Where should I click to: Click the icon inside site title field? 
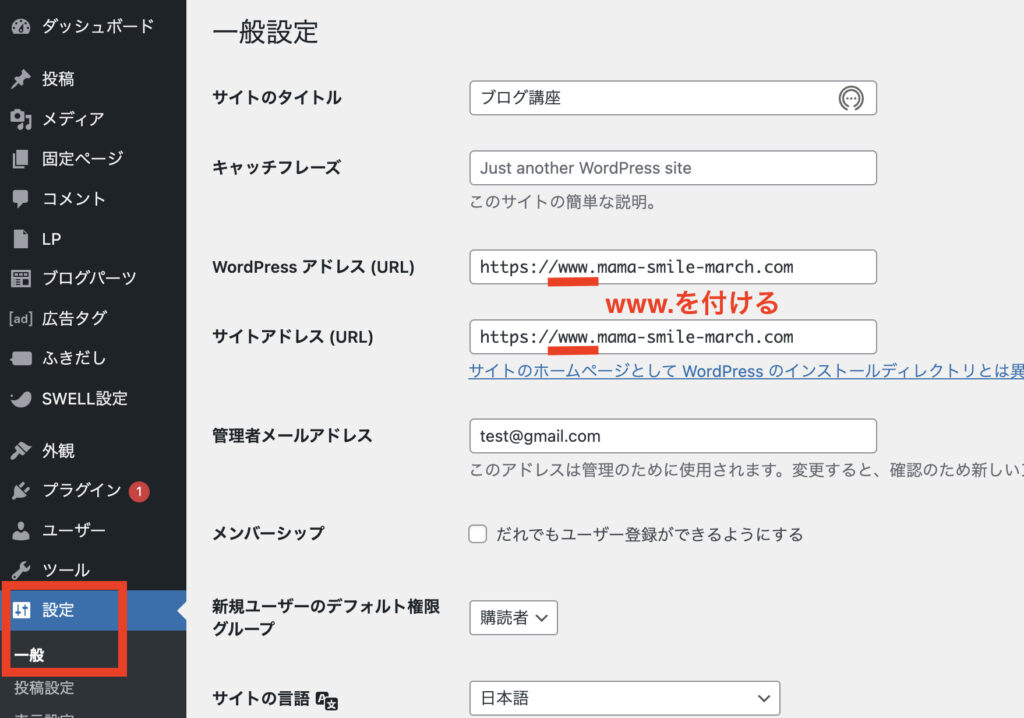pyautogui.click(x=851, y=98)
